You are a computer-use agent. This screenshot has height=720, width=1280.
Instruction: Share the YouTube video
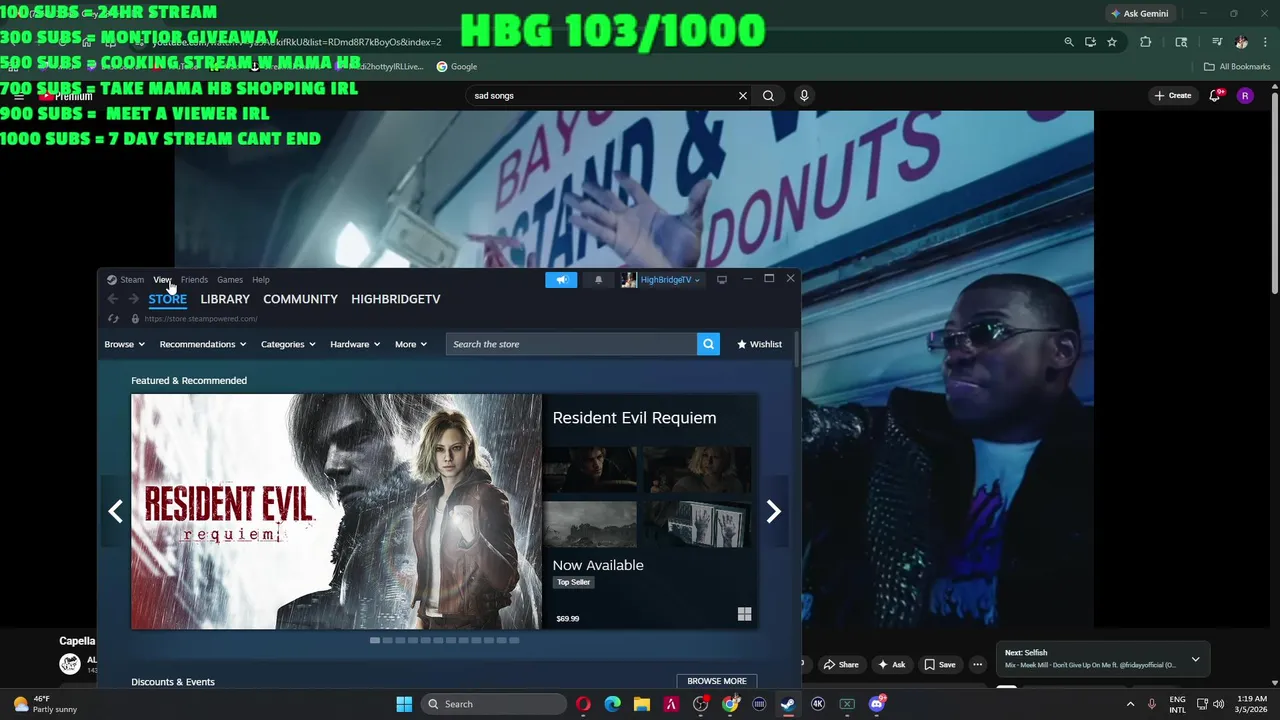click(841, 664)
